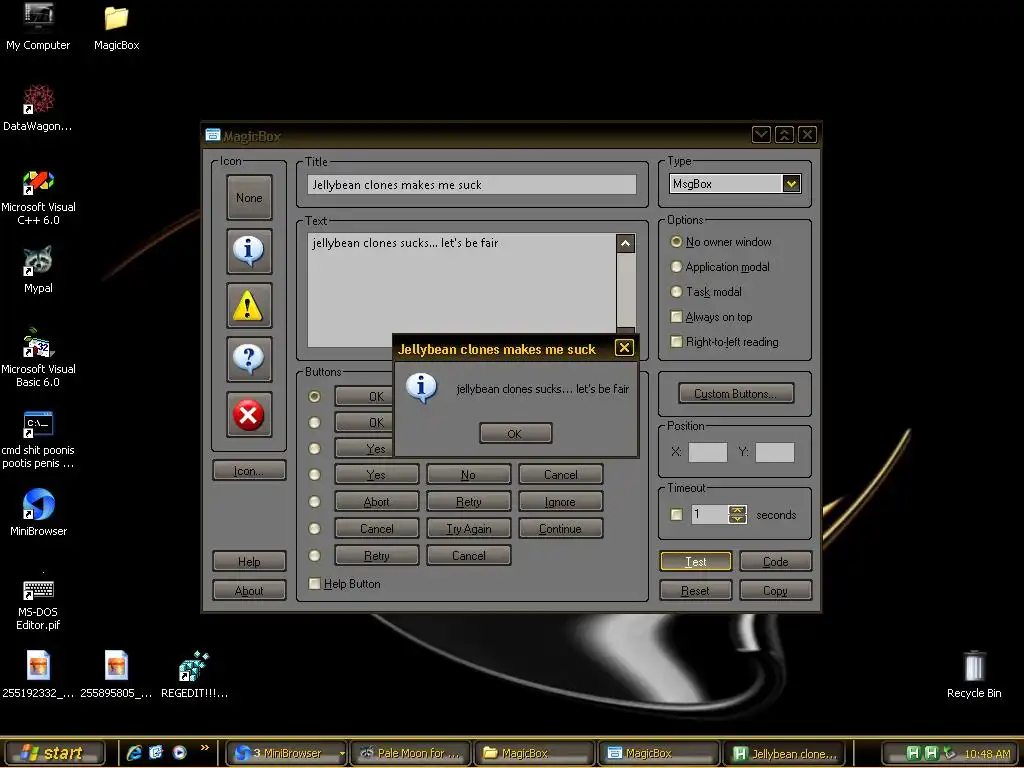Viewport: 1024px width, 768px height.
Task: Click the Position X input field
Action: [x=708, y=452]
